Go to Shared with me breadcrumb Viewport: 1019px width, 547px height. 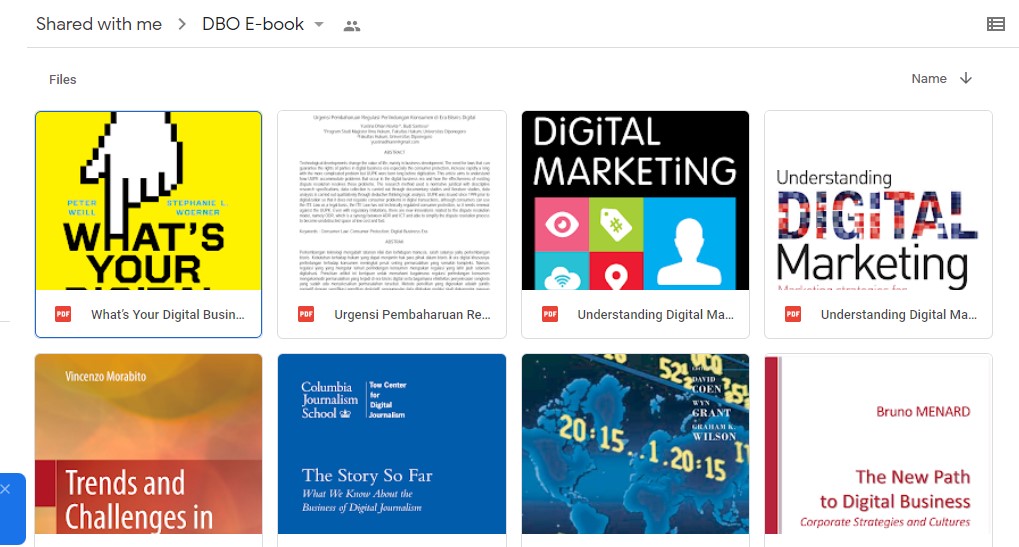99,24
